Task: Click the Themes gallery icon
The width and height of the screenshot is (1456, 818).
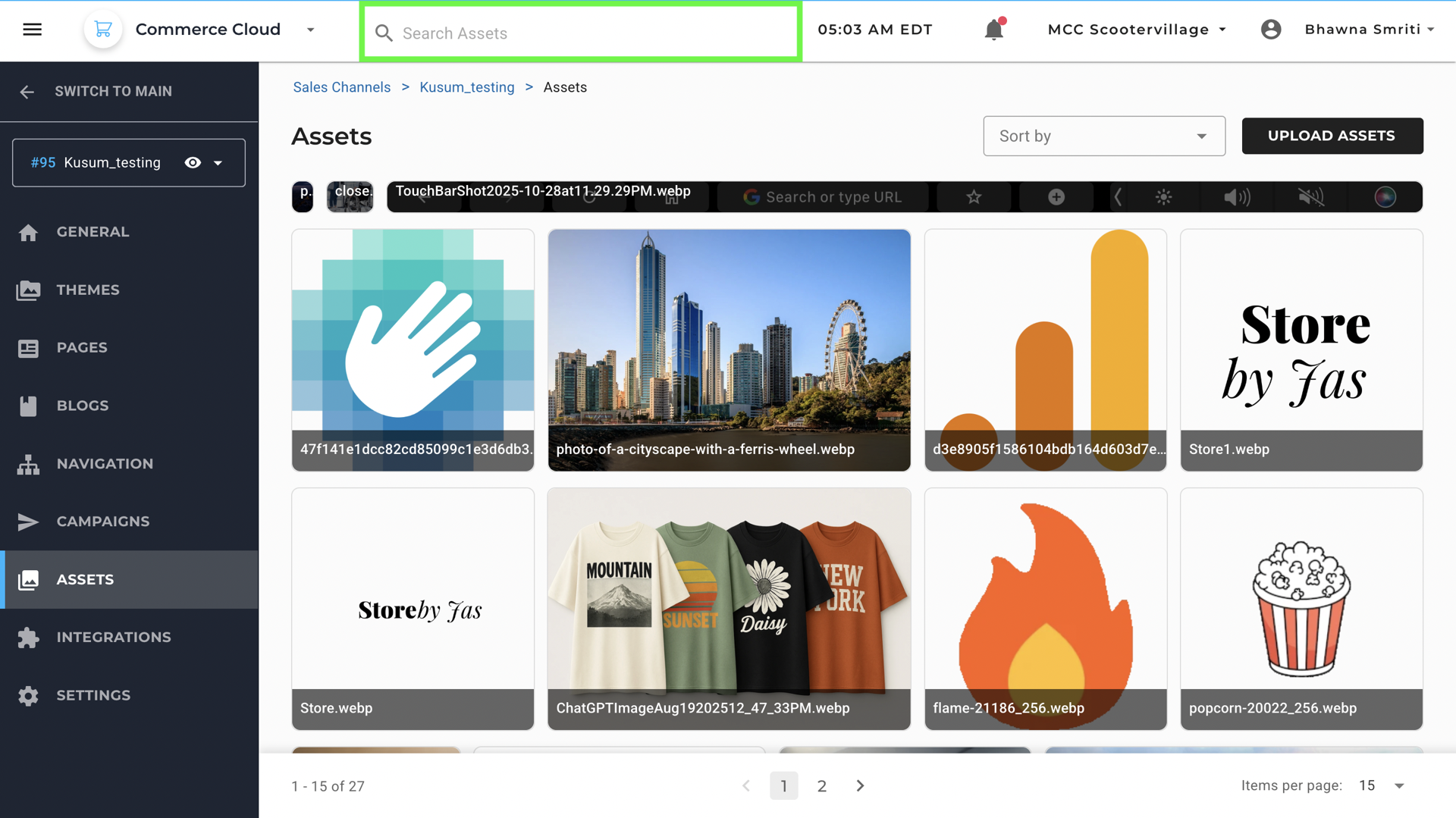Action: tap(28, 290)
